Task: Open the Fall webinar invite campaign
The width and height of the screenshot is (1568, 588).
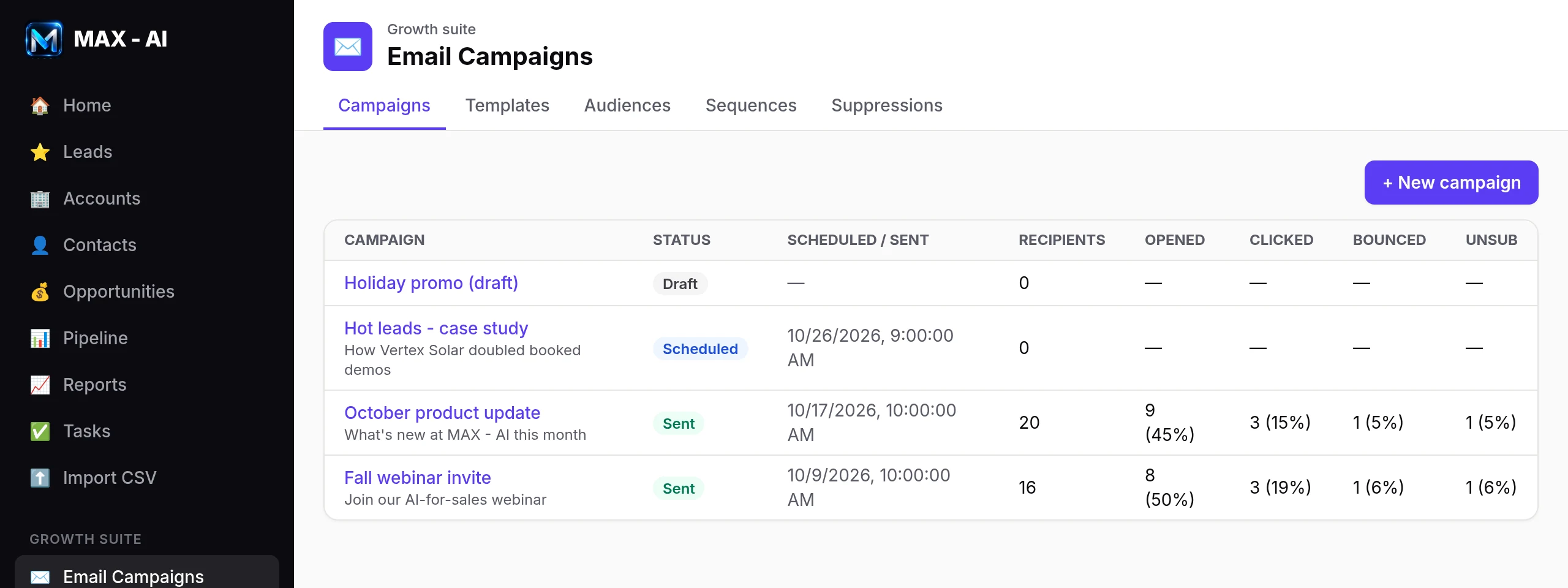Action: tap(418, 478)
